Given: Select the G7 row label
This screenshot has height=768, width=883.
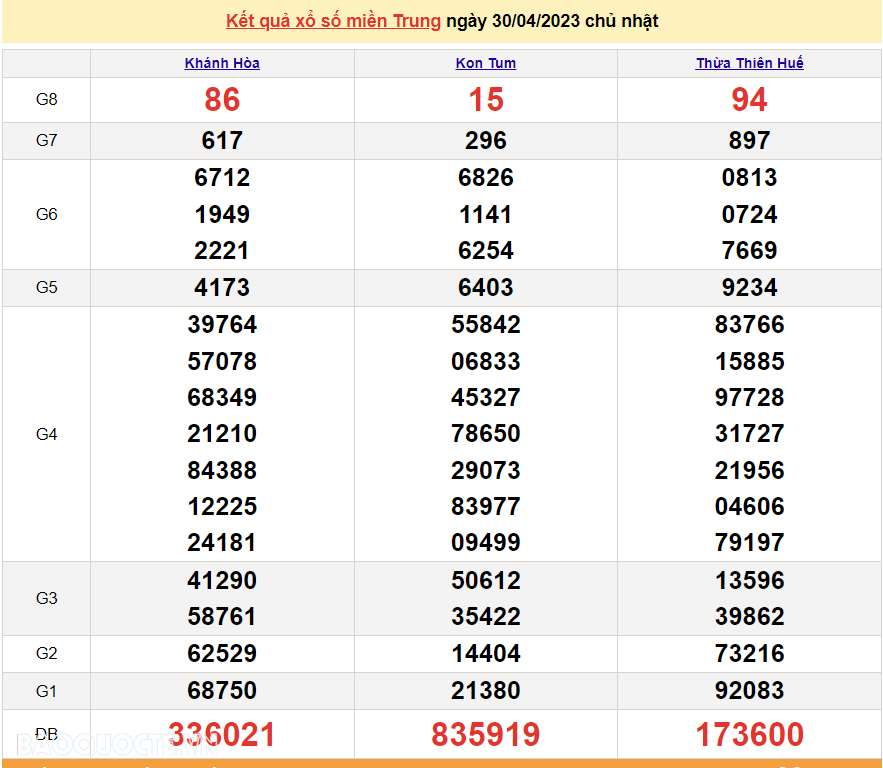Looking at the screenshot, I should coord(46,140).
